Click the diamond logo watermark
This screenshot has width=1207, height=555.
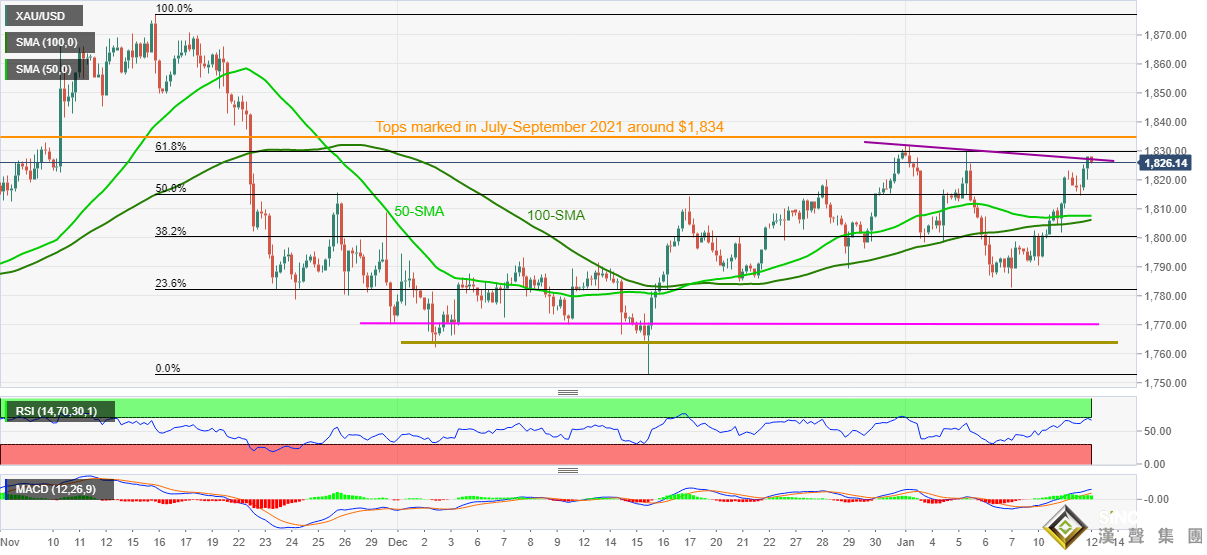pos(1065,523)
